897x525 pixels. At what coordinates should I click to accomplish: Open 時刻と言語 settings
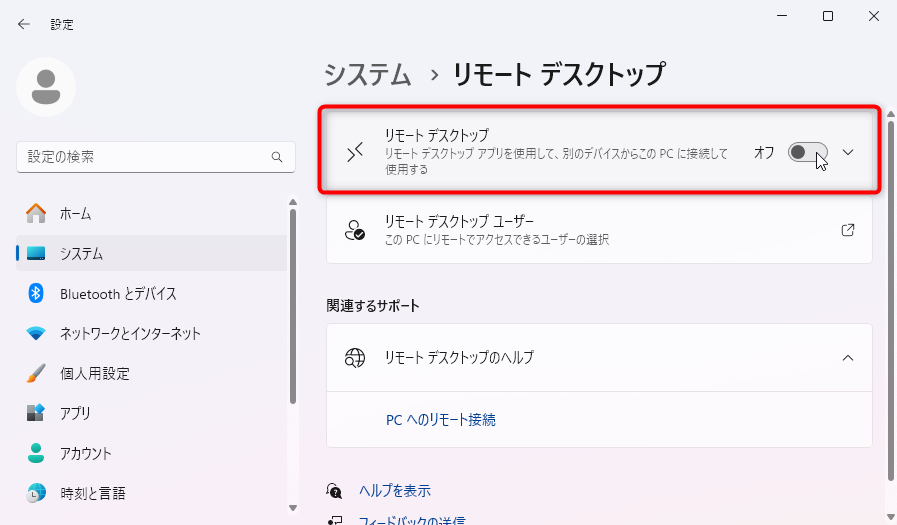click(x=152, y=493)
